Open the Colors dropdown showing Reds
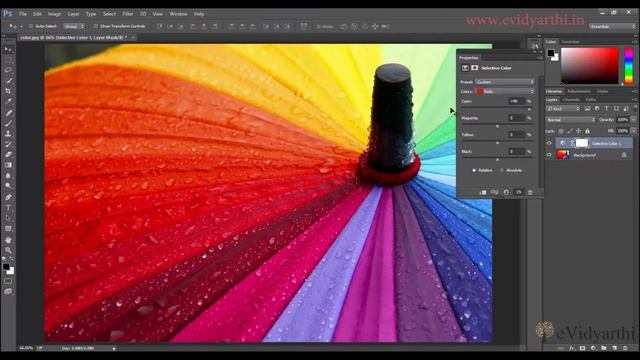Viewport: 640px width, 360px height. [x=504, y=91]
